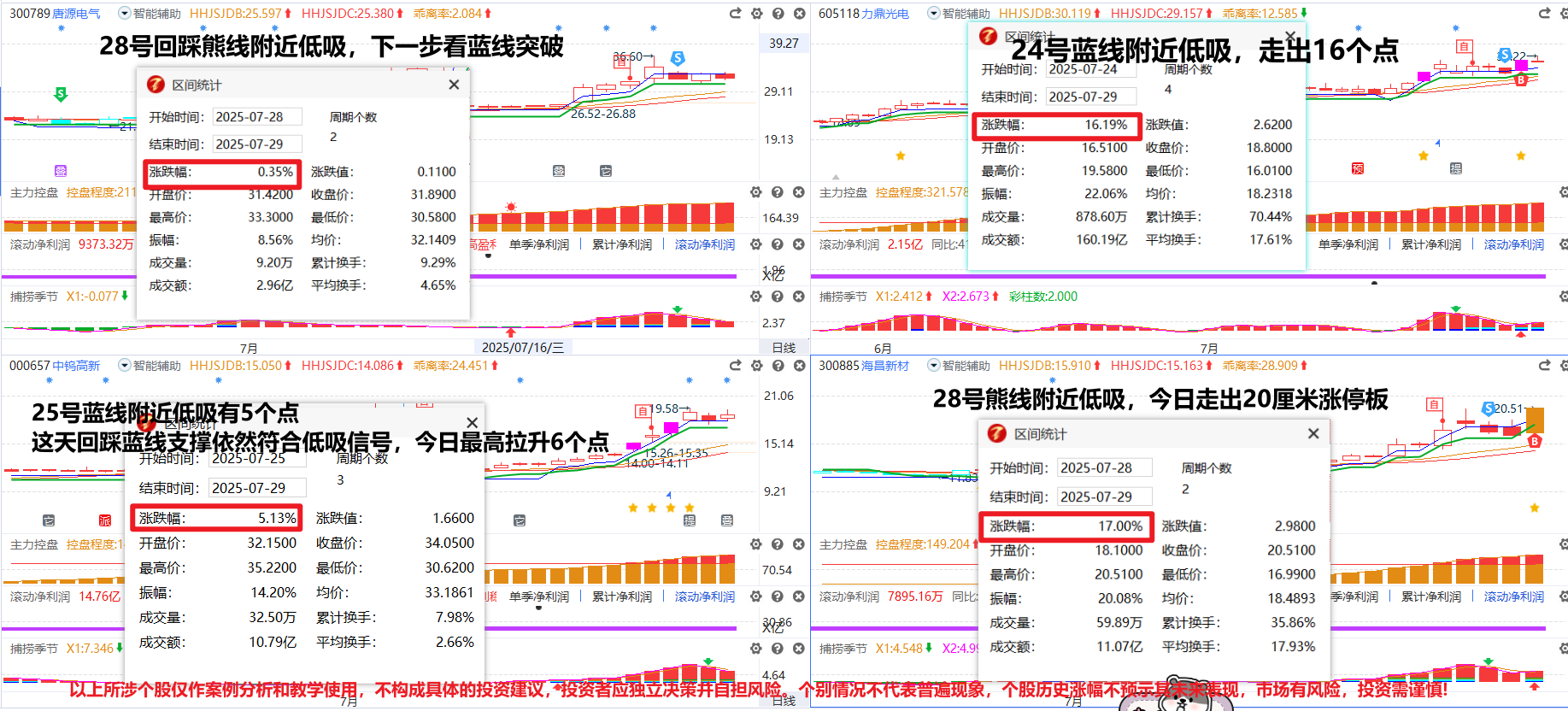Click share arrow icon in 唐源电气 header
The height and width of the screenshot is (711, 1568).
point(735,14)
